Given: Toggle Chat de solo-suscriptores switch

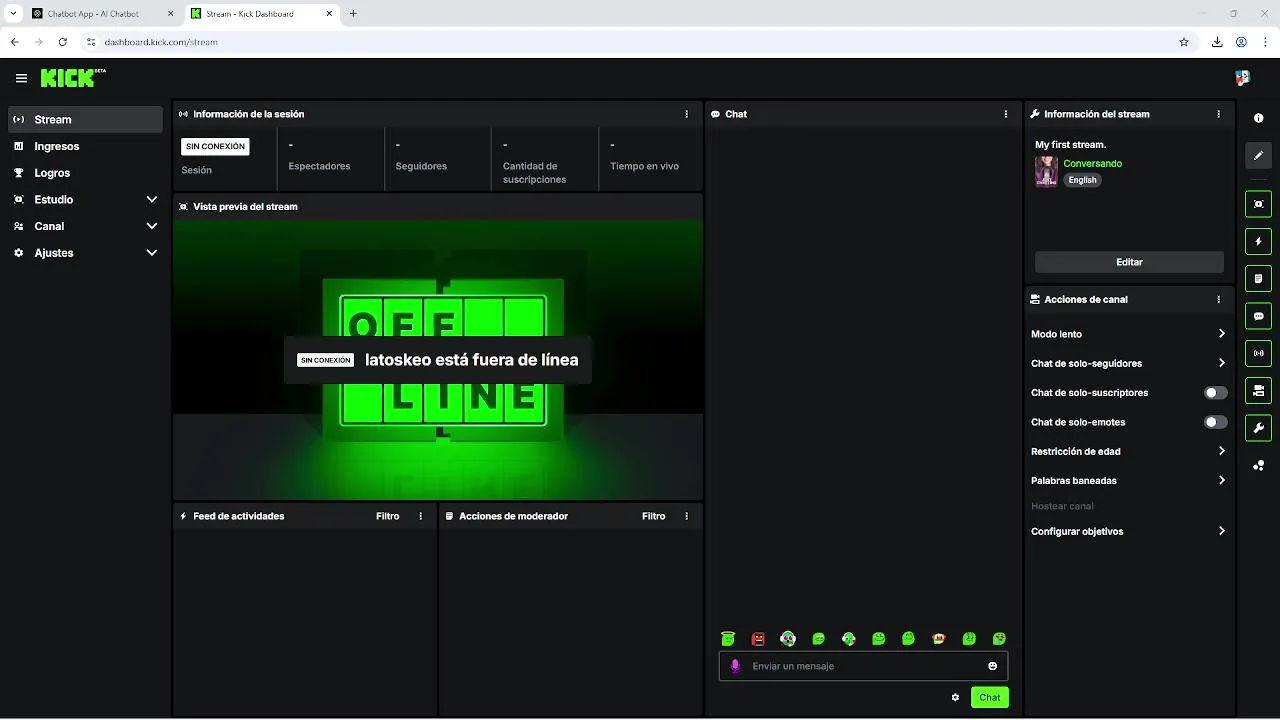Looking at the screenshot, I should [1215, 393].
